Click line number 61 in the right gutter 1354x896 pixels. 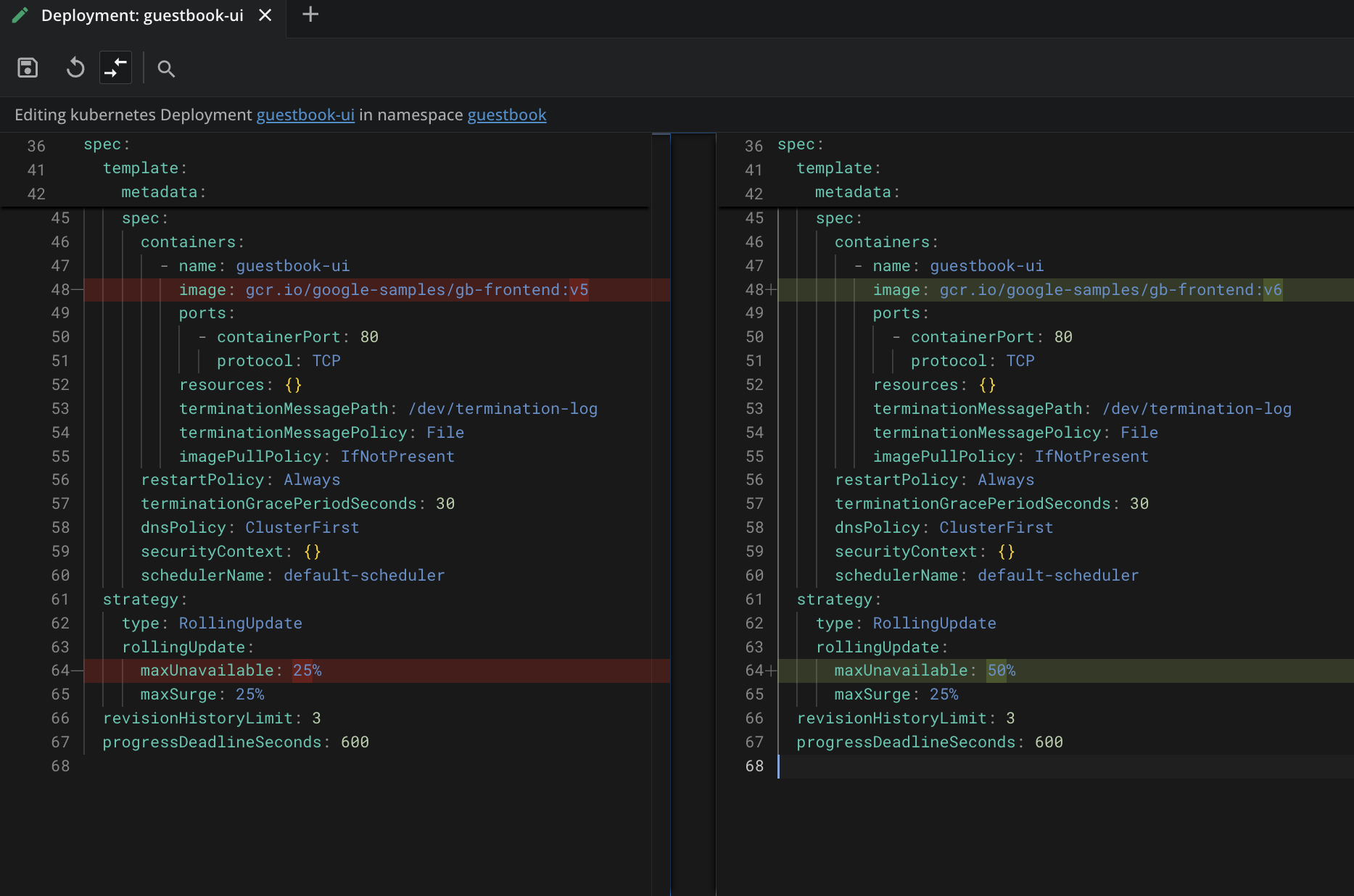[754, 600]
